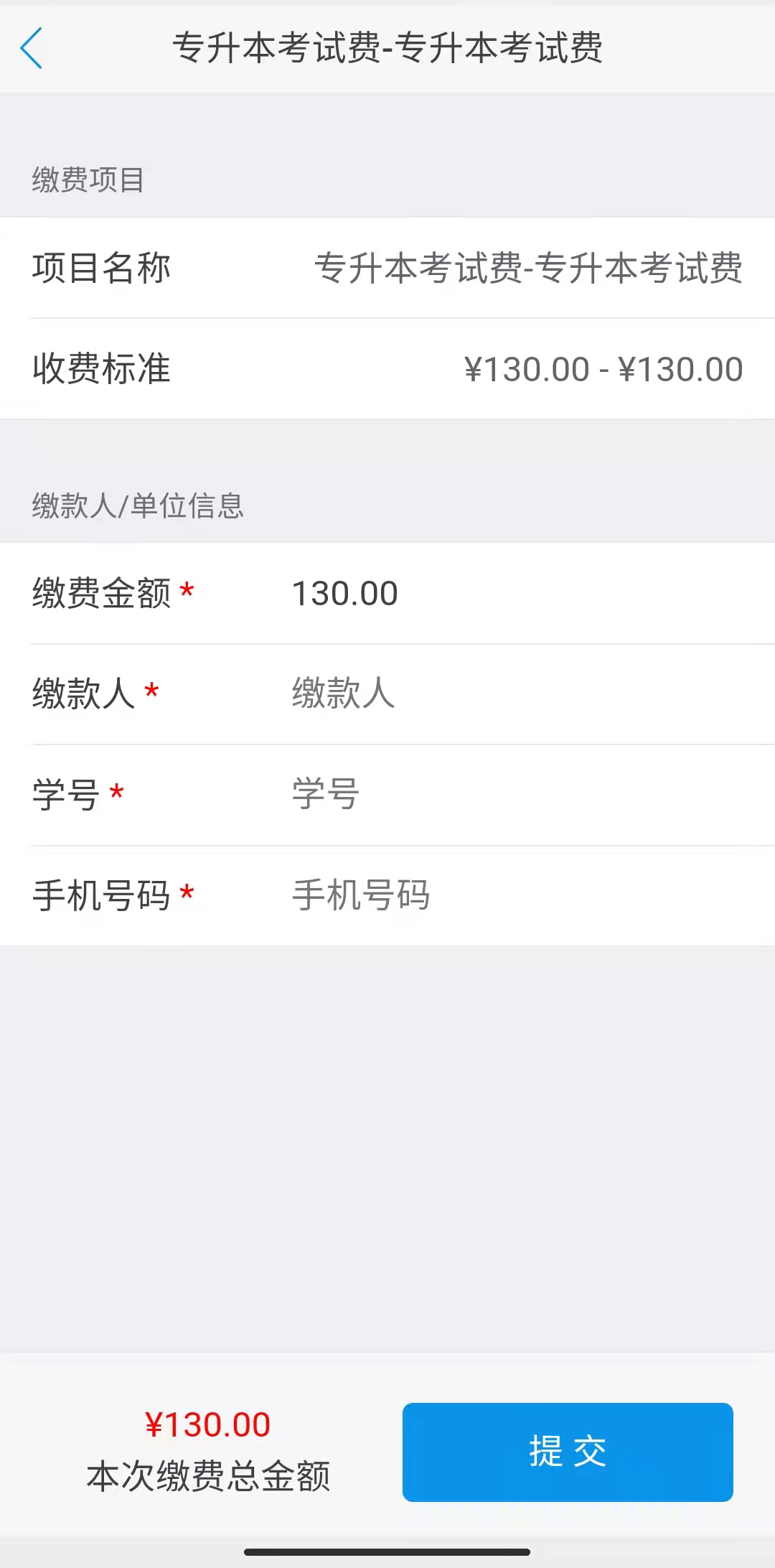Tap the ¥130.00 total amount text
Viewport: 775px width, 1568px height.
click(x=207, y=1424)
